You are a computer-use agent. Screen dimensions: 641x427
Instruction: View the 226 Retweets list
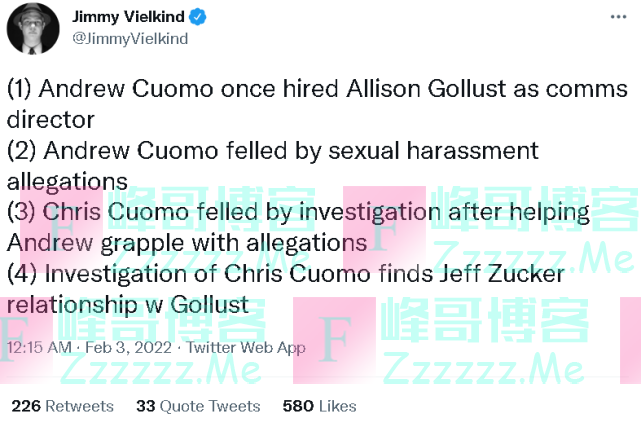[x=62, y=406]
